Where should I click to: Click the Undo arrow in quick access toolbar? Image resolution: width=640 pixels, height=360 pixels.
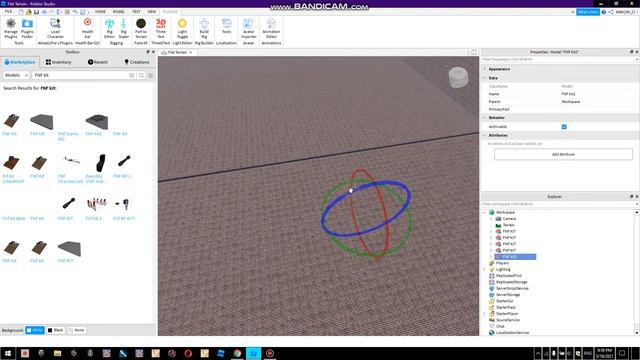[x=75, y=12]
